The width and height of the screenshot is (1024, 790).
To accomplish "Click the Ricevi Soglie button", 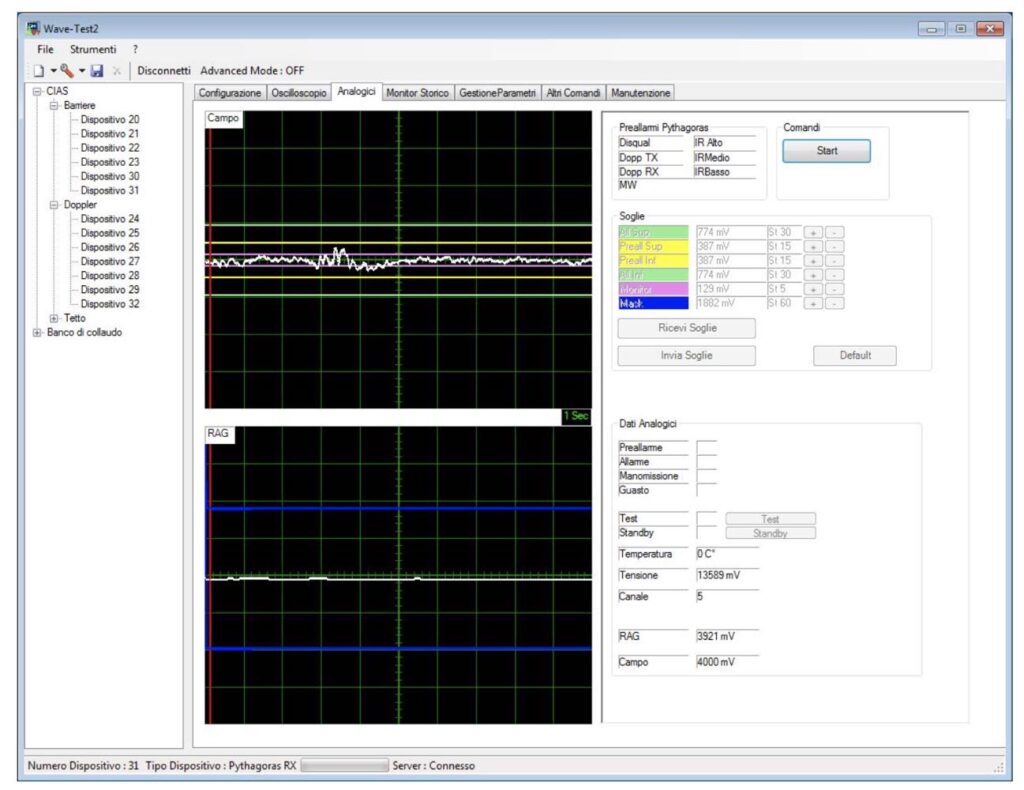I will click(686, 328).
